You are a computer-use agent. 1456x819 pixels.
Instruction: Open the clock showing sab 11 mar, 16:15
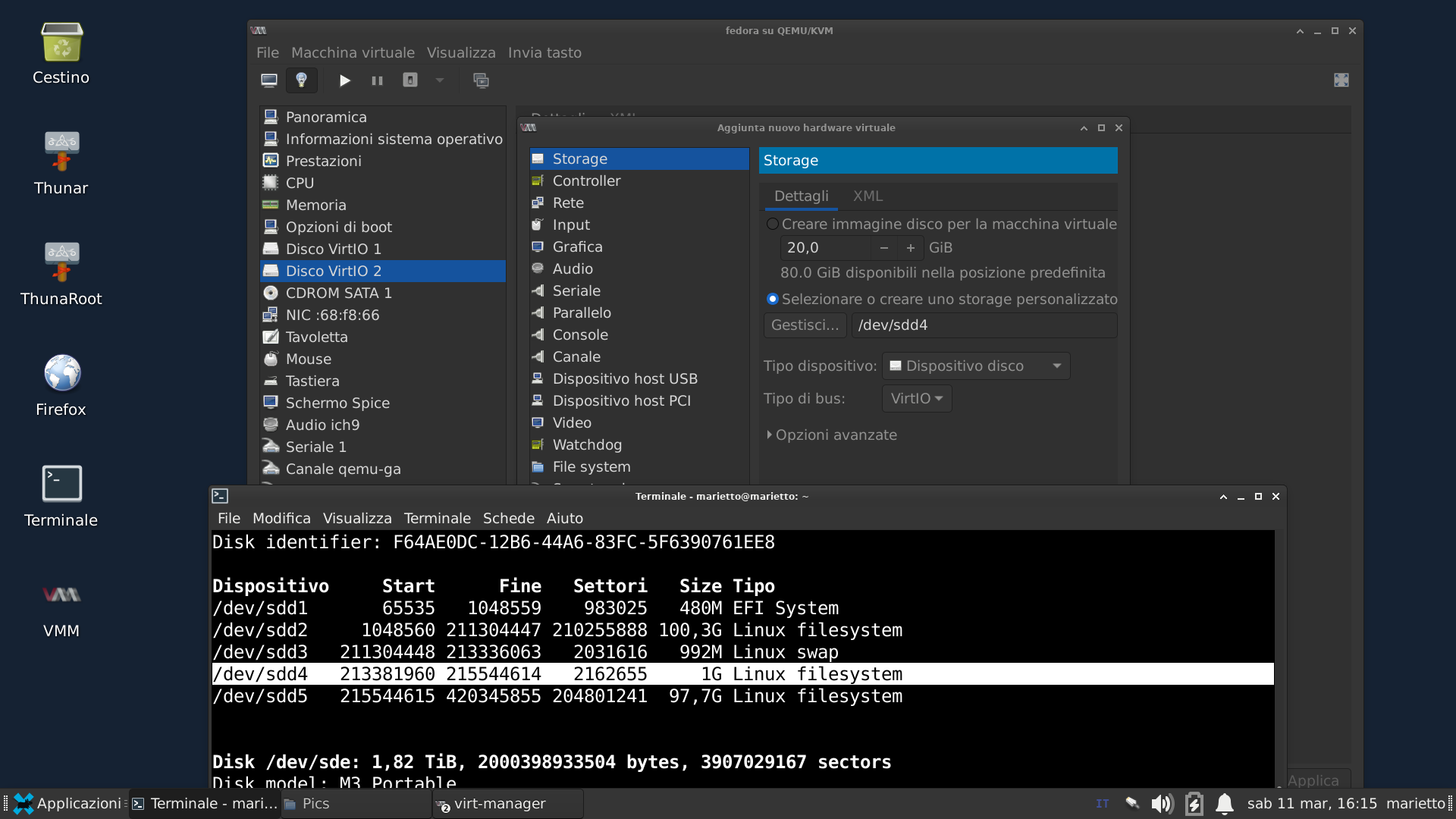click(1312, 804)
